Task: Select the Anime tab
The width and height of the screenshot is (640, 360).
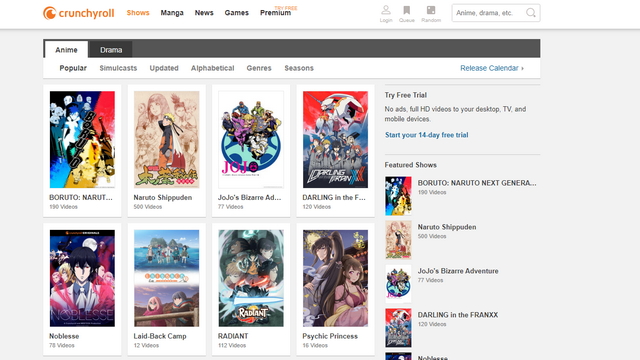Action: point(66,50)
